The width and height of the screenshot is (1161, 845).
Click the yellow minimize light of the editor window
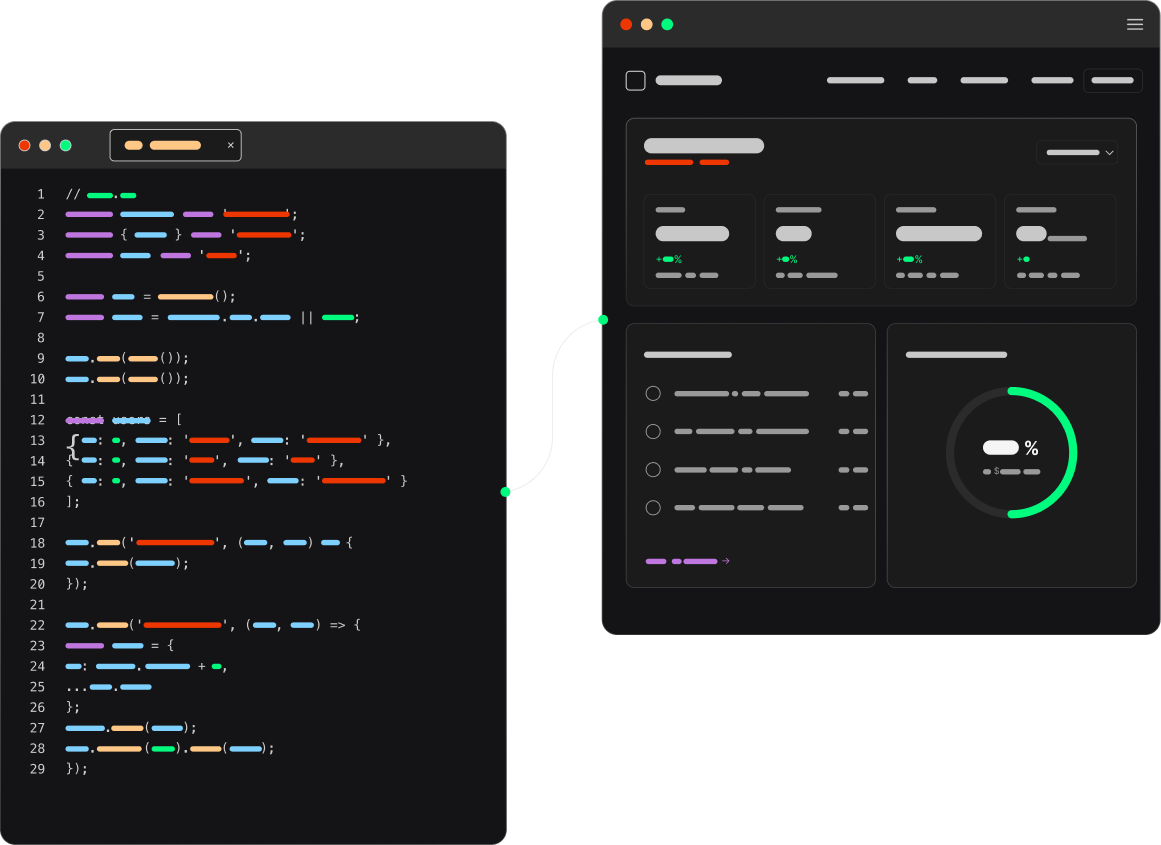click(45, 145)
